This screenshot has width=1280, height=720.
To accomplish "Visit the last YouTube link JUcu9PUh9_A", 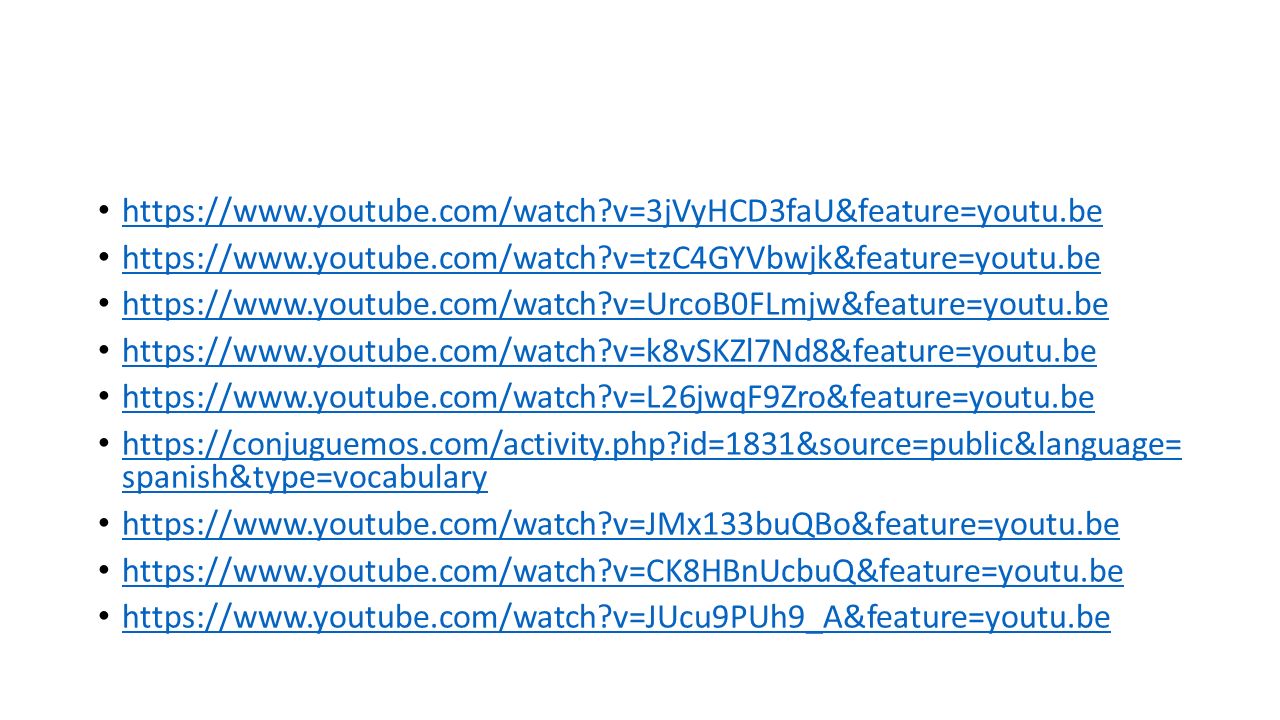I will (x=616, y=618).
